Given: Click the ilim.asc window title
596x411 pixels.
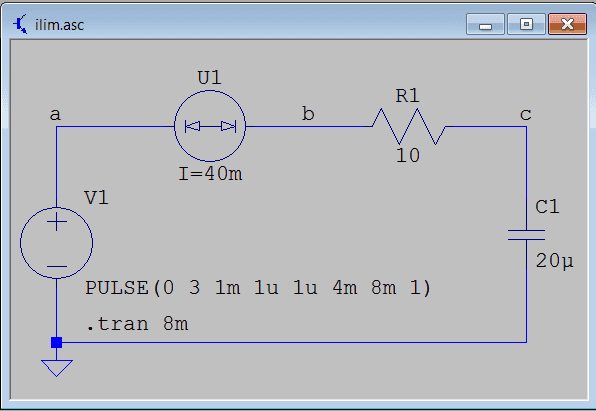Looking at the screenshot, I should tap(59, 25).
